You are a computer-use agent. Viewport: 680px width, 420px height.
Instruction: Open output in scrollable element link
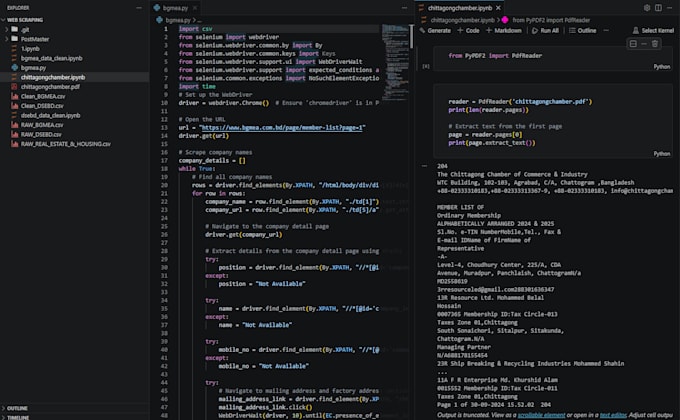click(541, 415)
